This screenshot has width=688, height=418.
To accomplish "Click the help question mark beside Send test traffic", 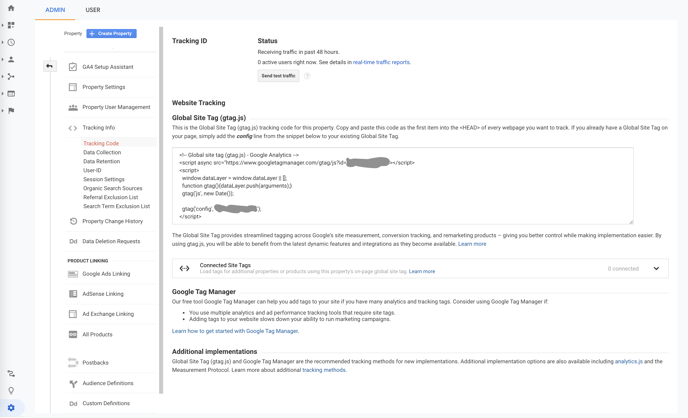I will tap(307, 76).
